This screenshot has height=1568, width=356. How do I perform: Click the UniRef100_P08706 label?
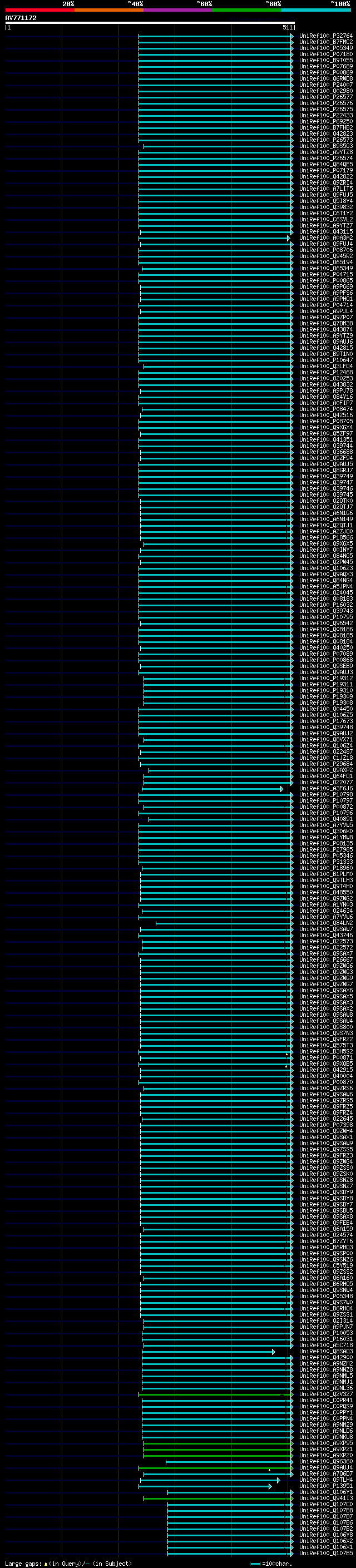326,250
